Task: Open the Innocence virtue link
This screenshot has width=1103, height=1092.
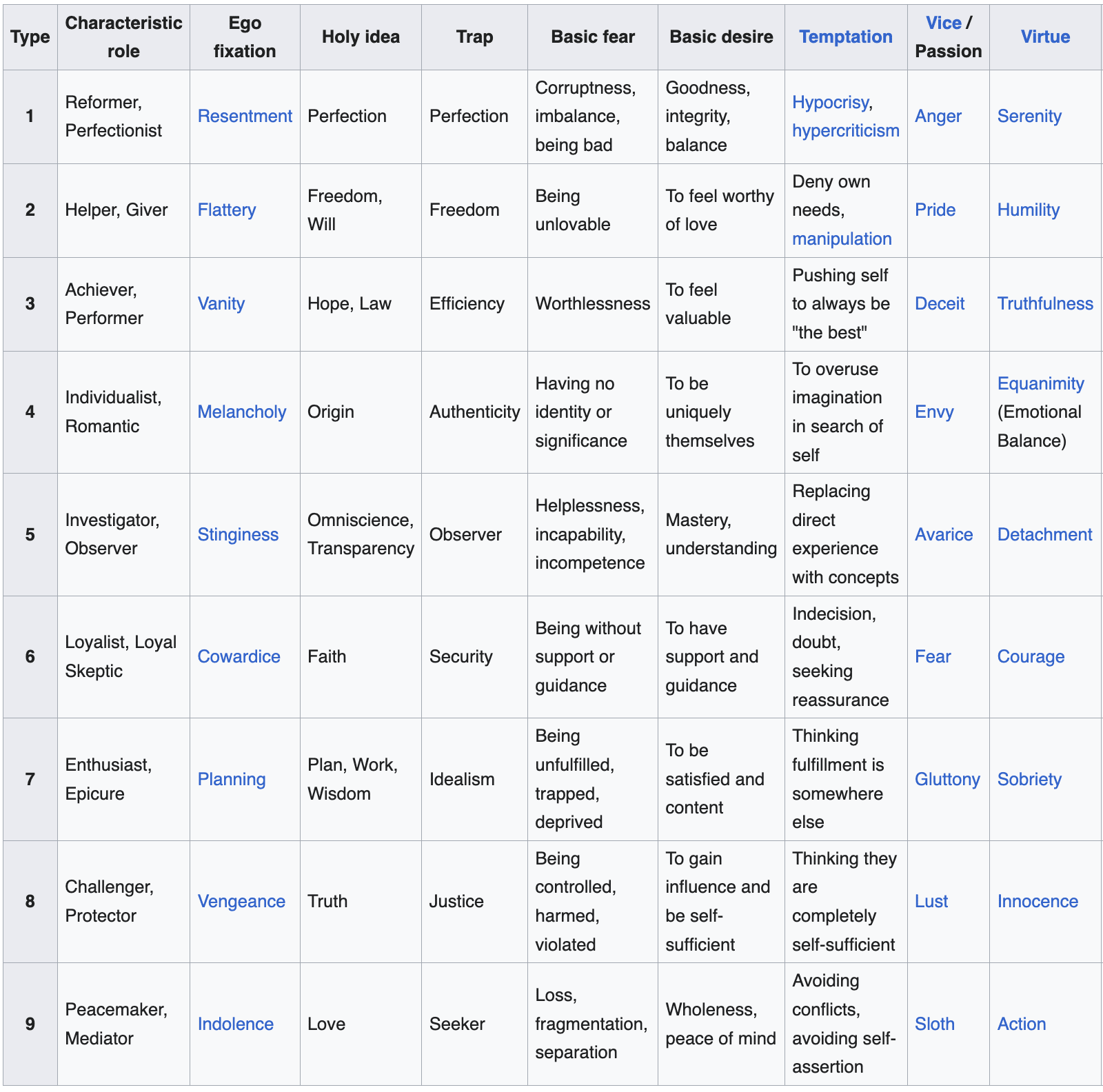Action: [x=1038, y=901]
